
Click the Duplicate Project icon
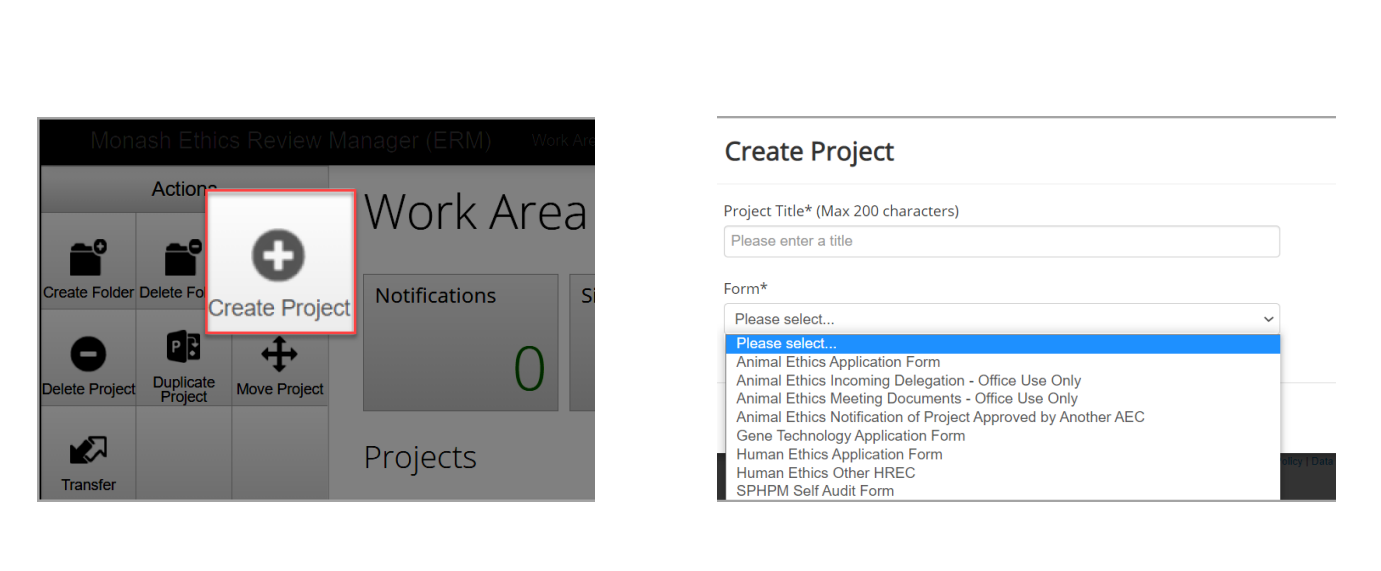click(183, 349)
